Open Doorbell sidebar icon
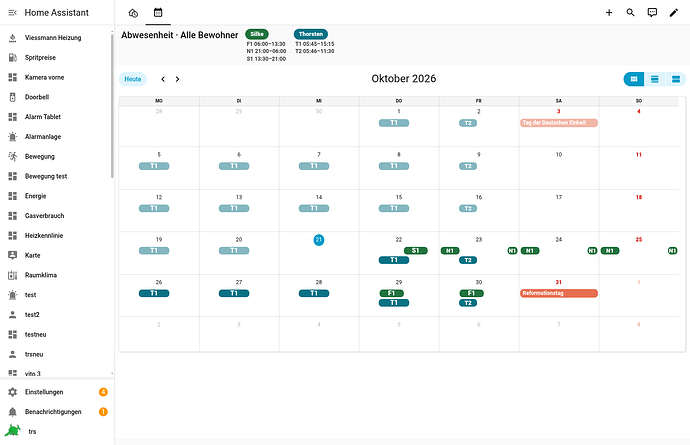 click(x=13, y=97)
